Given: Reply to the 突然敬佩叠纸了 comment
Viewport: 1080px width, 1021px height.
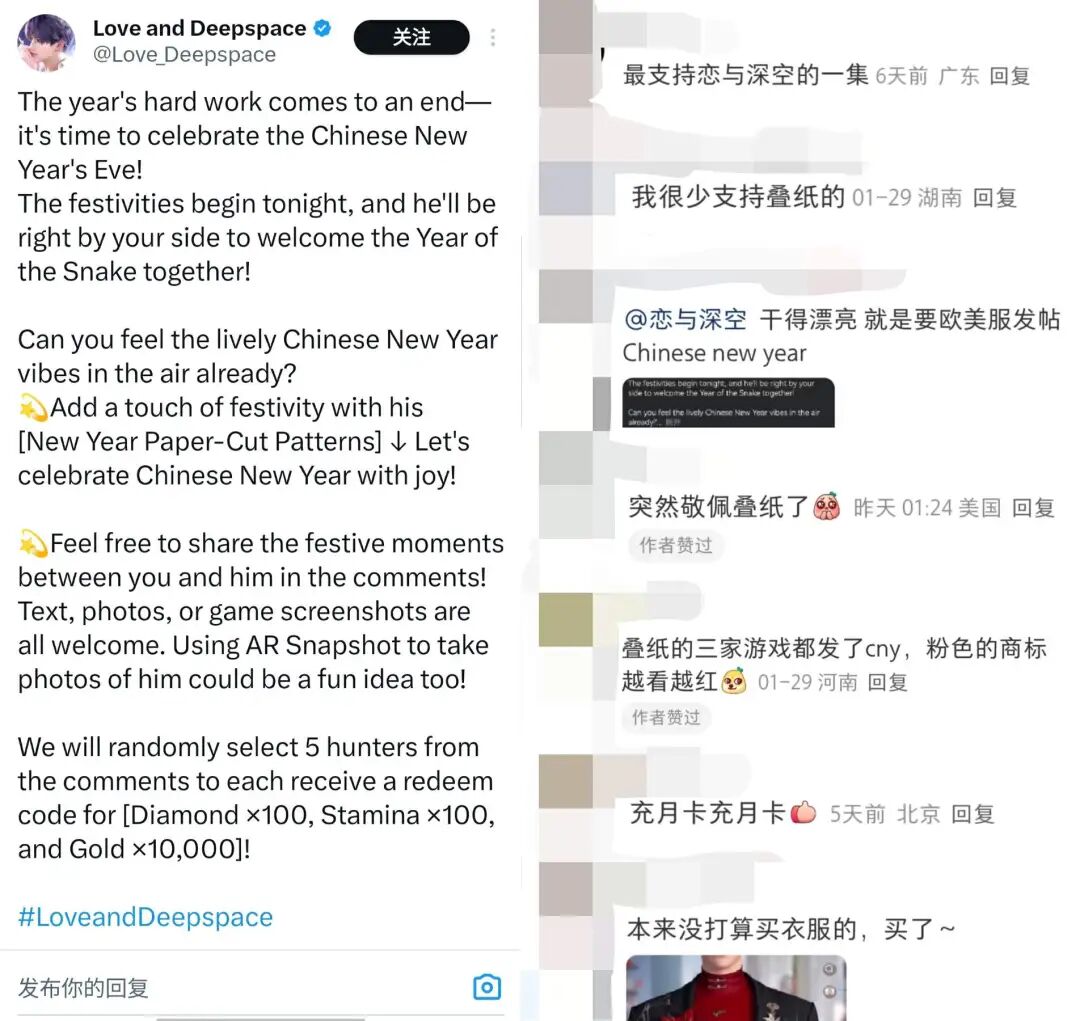Looking at the screenshot, I should pyautogui.click(x=1033, y=508).
